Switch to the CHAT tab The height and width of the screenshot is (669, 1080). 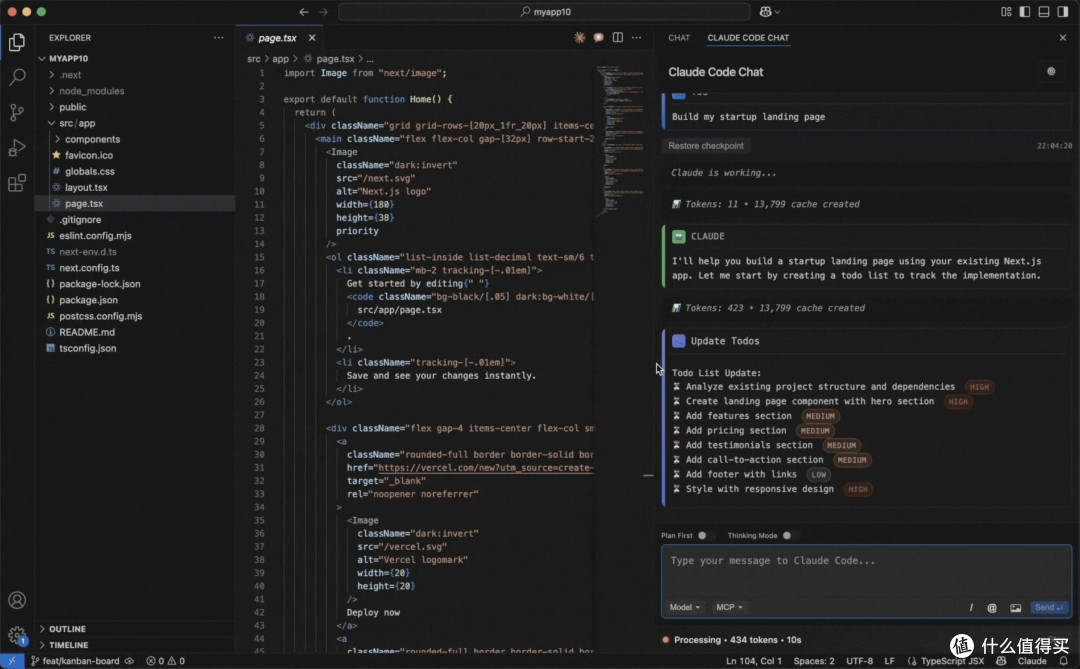(678, 38)
